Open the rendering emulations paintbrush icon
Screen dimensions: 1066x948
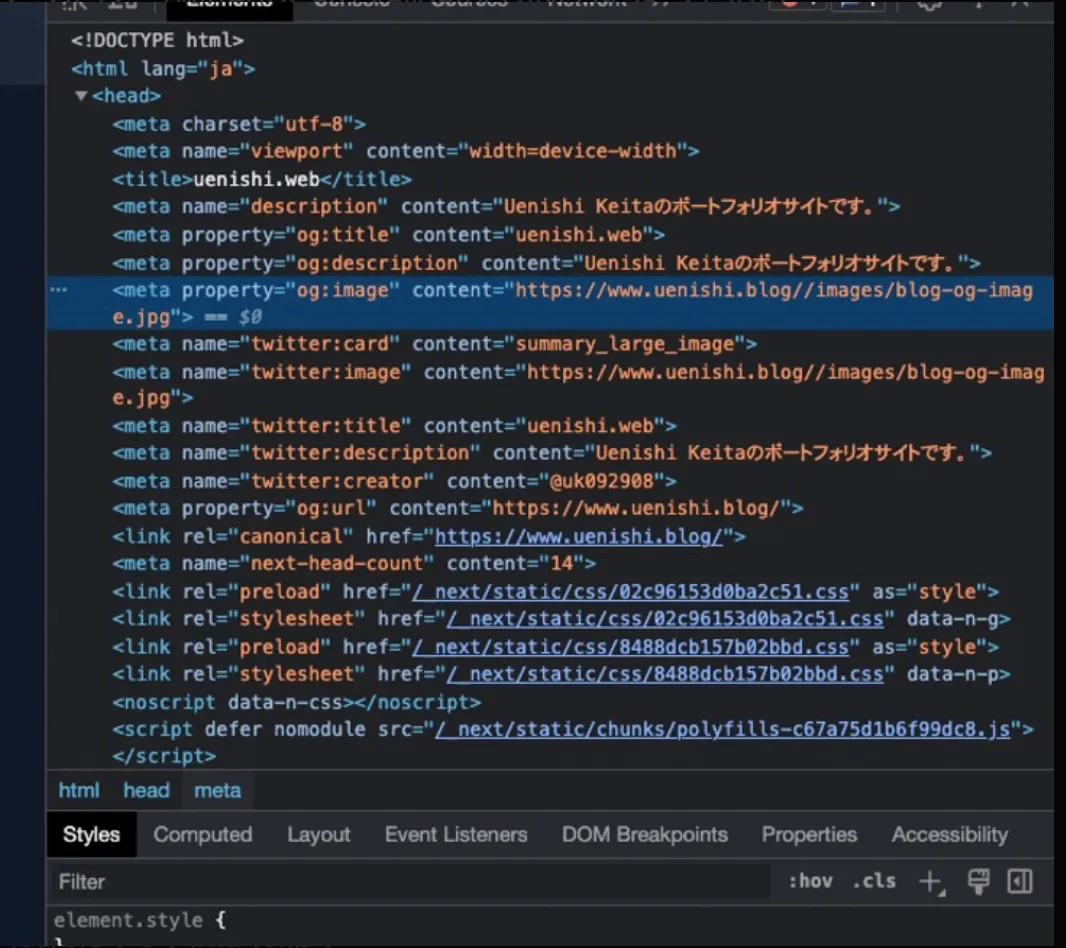(x=978, y=882)
